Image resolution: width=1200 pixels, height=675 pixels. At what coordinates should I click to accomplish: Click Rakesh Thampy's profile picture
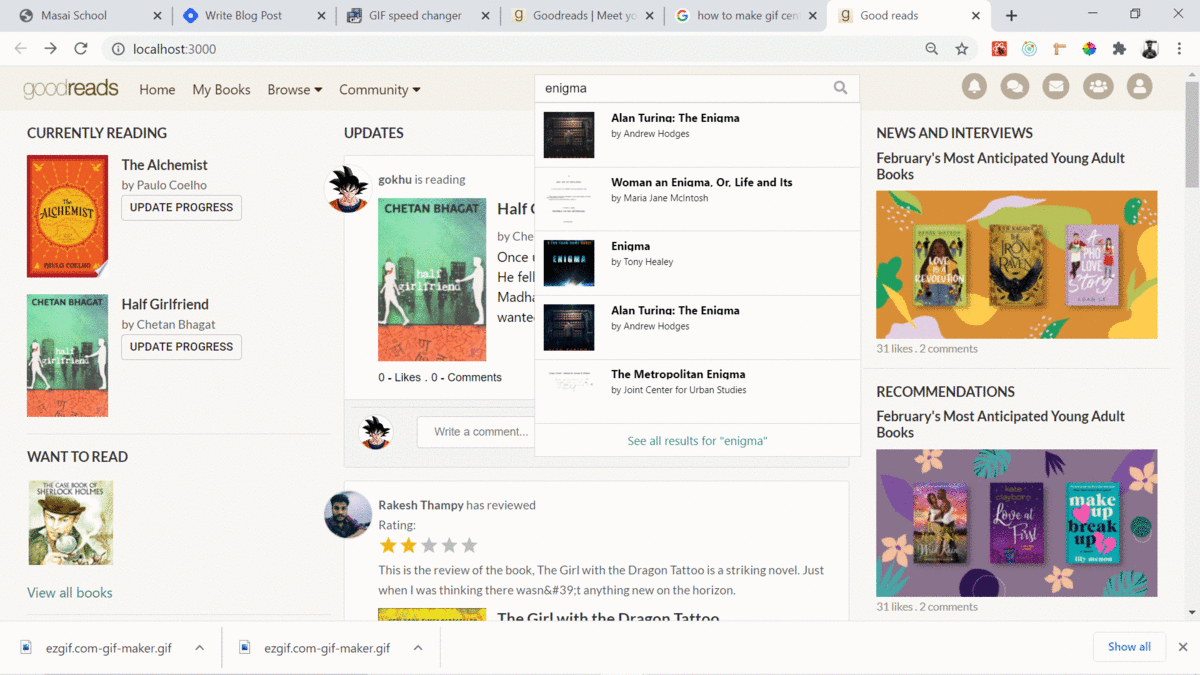click(x=348, y=514)
